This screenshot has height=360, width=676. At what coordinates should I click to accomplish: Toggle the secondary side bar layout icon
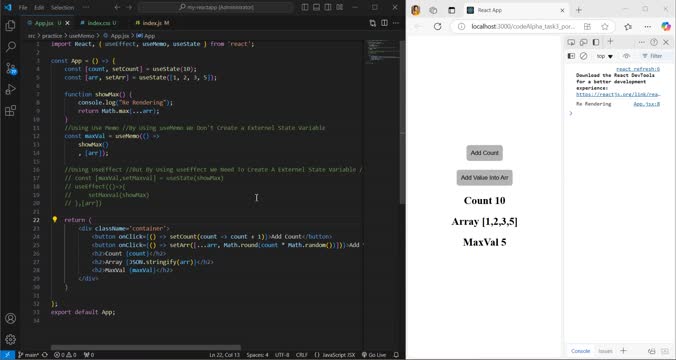point(328,7)
